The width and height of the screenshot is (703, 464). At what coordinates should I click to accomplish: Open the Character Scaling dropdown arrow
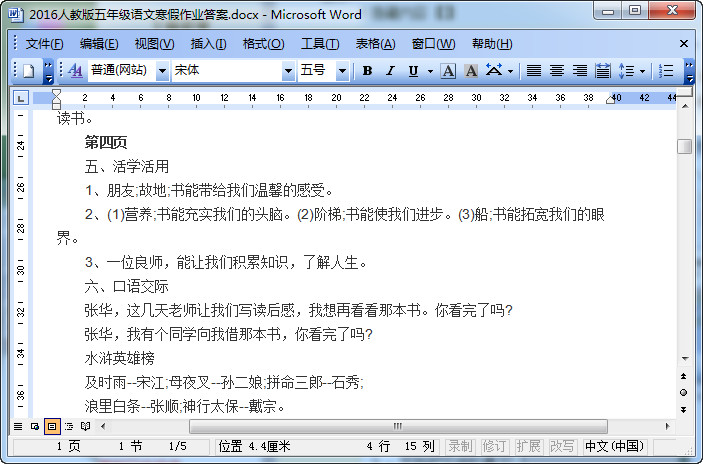click(510, 71)
